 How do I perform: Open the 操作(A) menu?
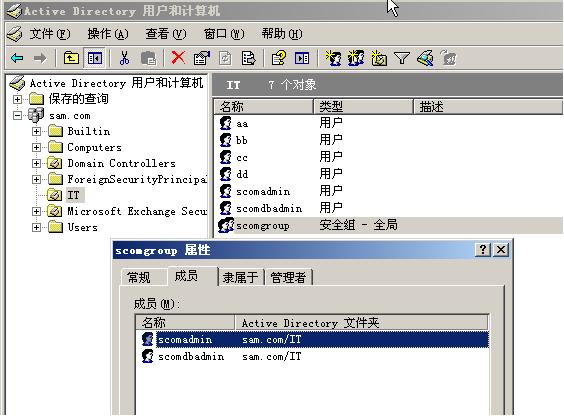coord(108,34)
